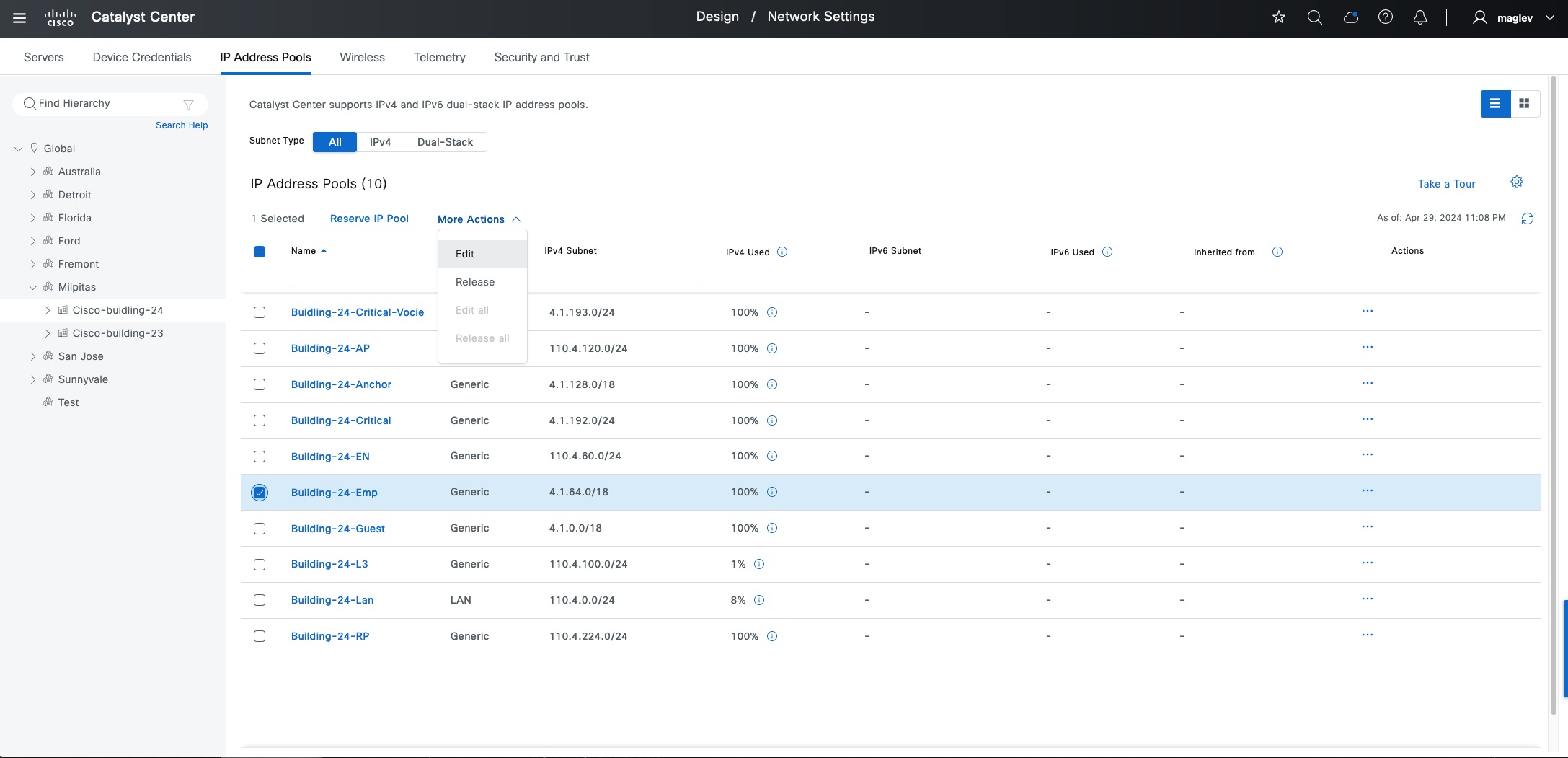Toggle the select-all header checkbox
This screenshot has height=758, width=1568.
click(x=260, y=252)
